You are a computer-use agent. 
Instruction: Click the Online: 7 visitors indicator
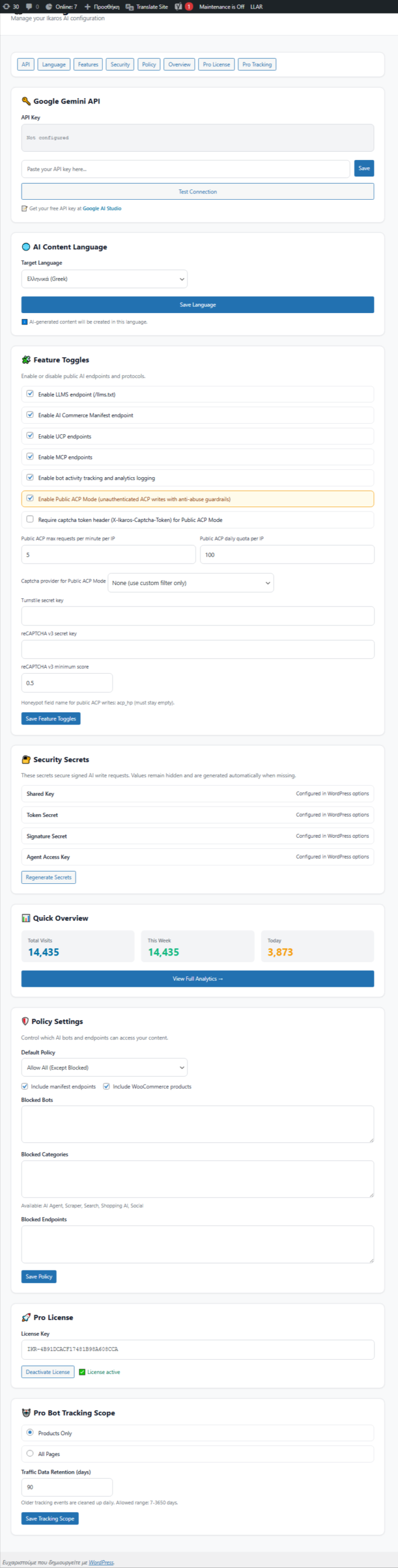coord(61,7)
